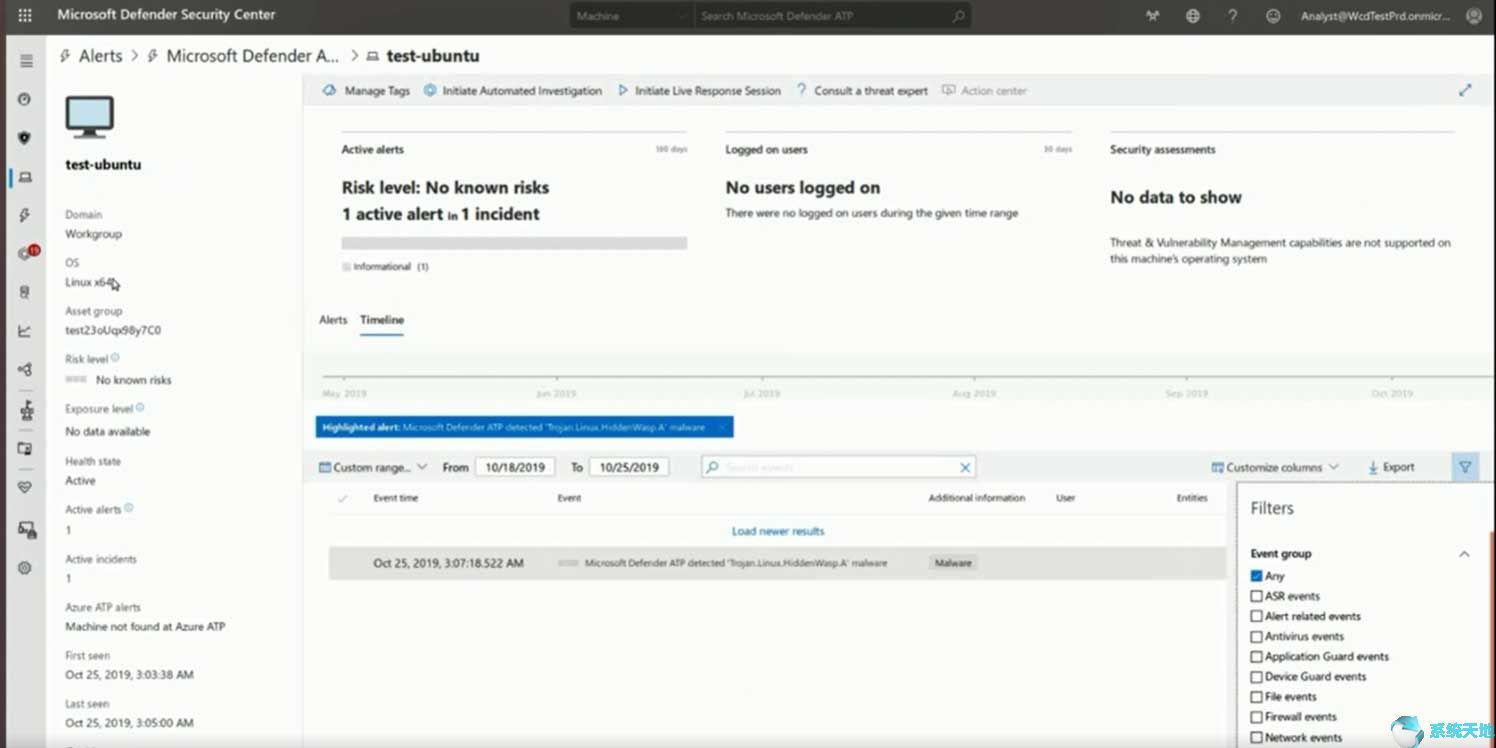Click the Exposure level info icon
Image resolution: width=1496 pixels, height=748 pixels.
pyautogui.click(x=140, y=408)
